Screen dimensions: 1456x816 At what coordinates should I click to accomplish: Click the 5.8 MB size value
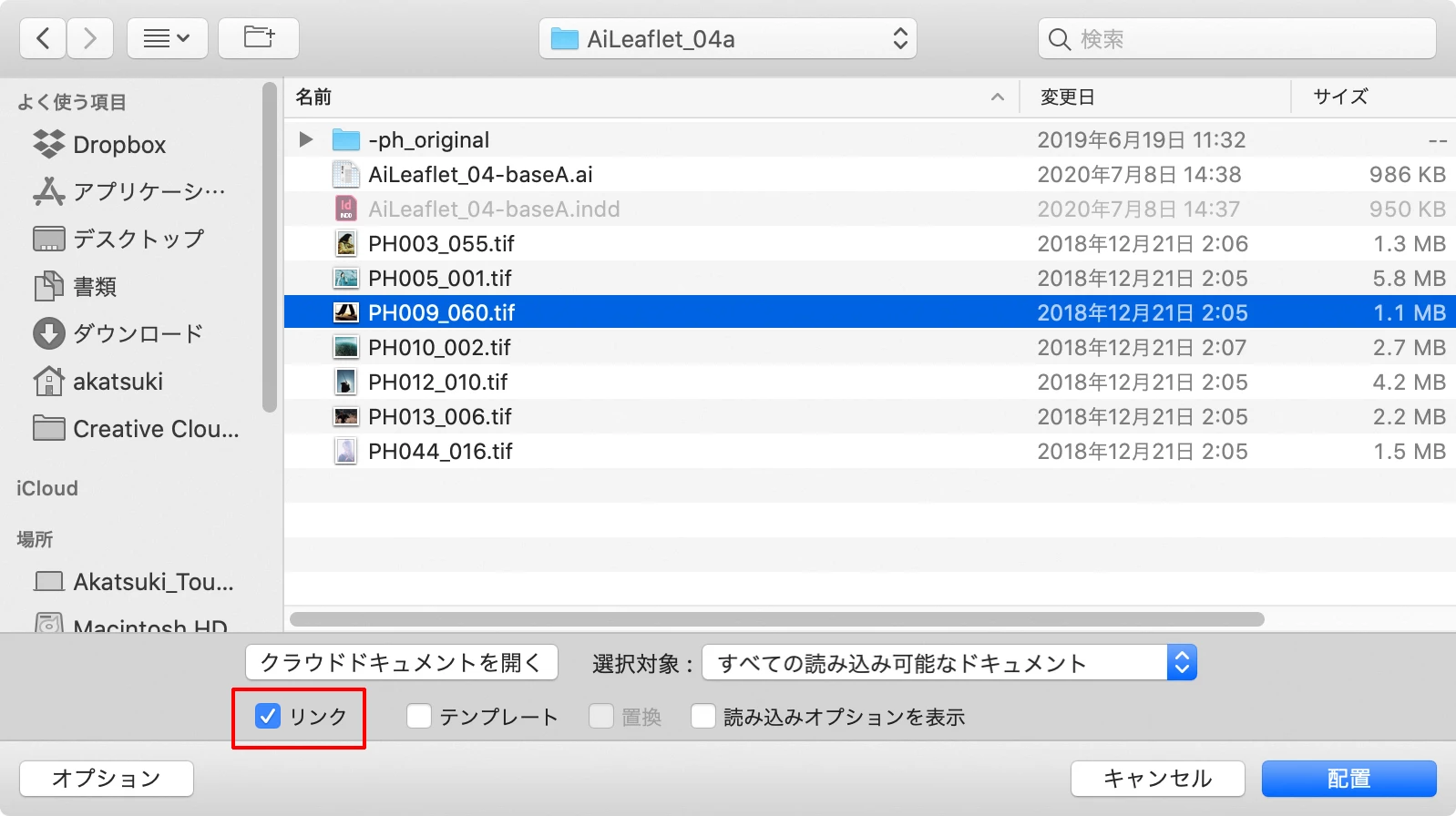pyautogui.click(x=1410, y=278)
